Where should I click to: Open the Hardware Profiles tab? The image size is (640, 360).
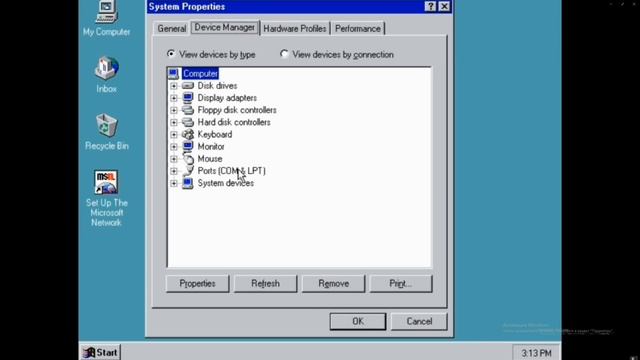[295, 29]
